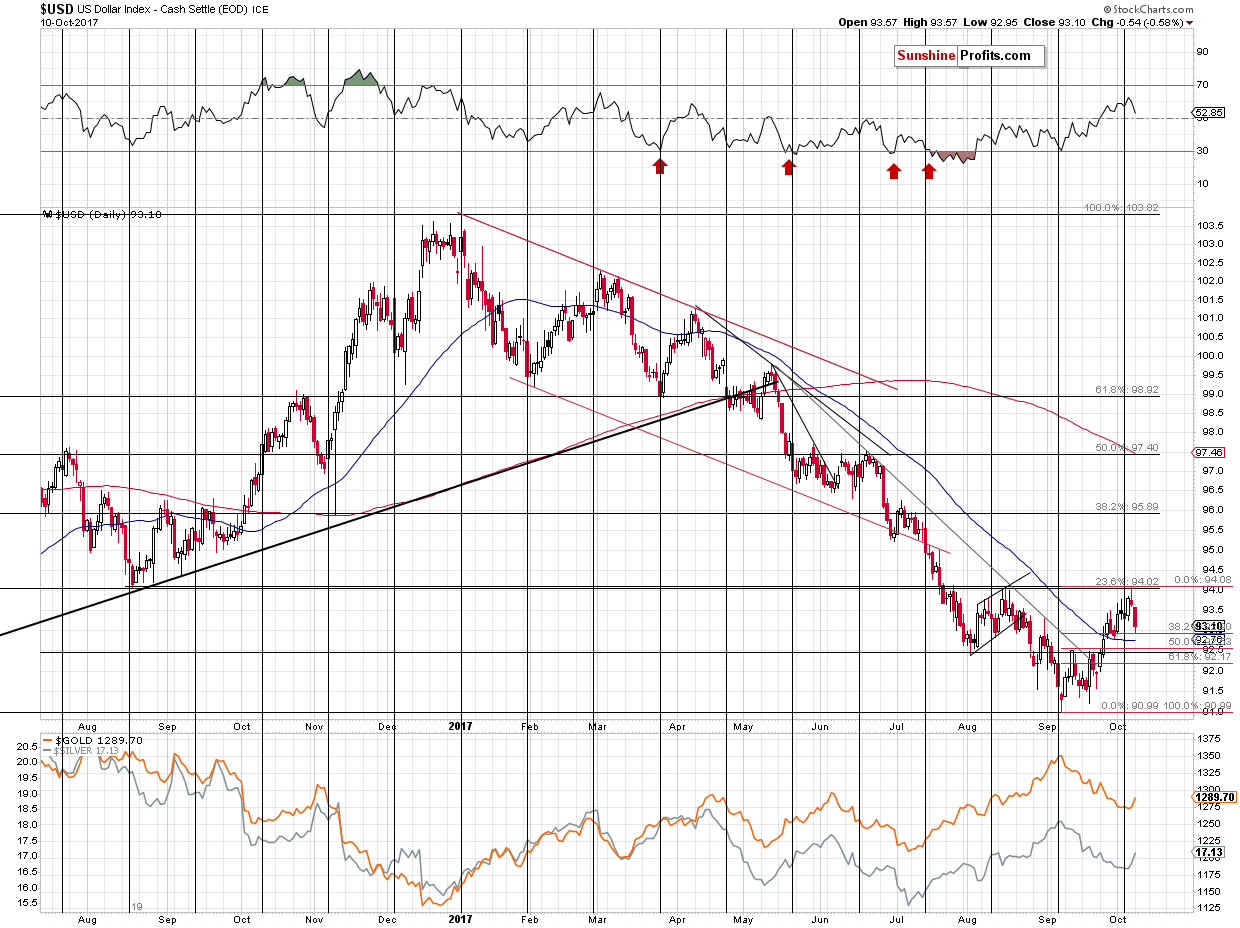
Task: Select the High 93.57 value in the header
Action: point(929,22)
